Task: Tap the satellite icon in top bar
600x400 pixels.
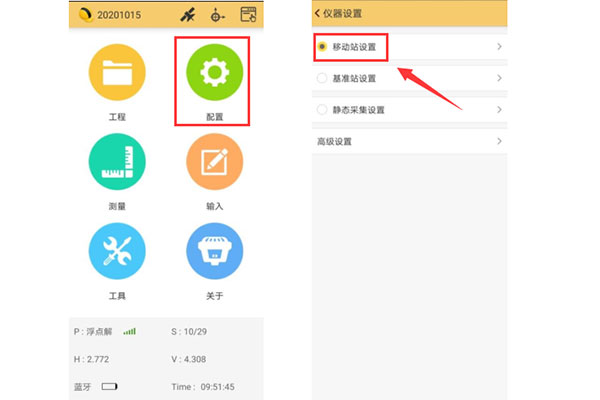Action: (x=187, y=15)
